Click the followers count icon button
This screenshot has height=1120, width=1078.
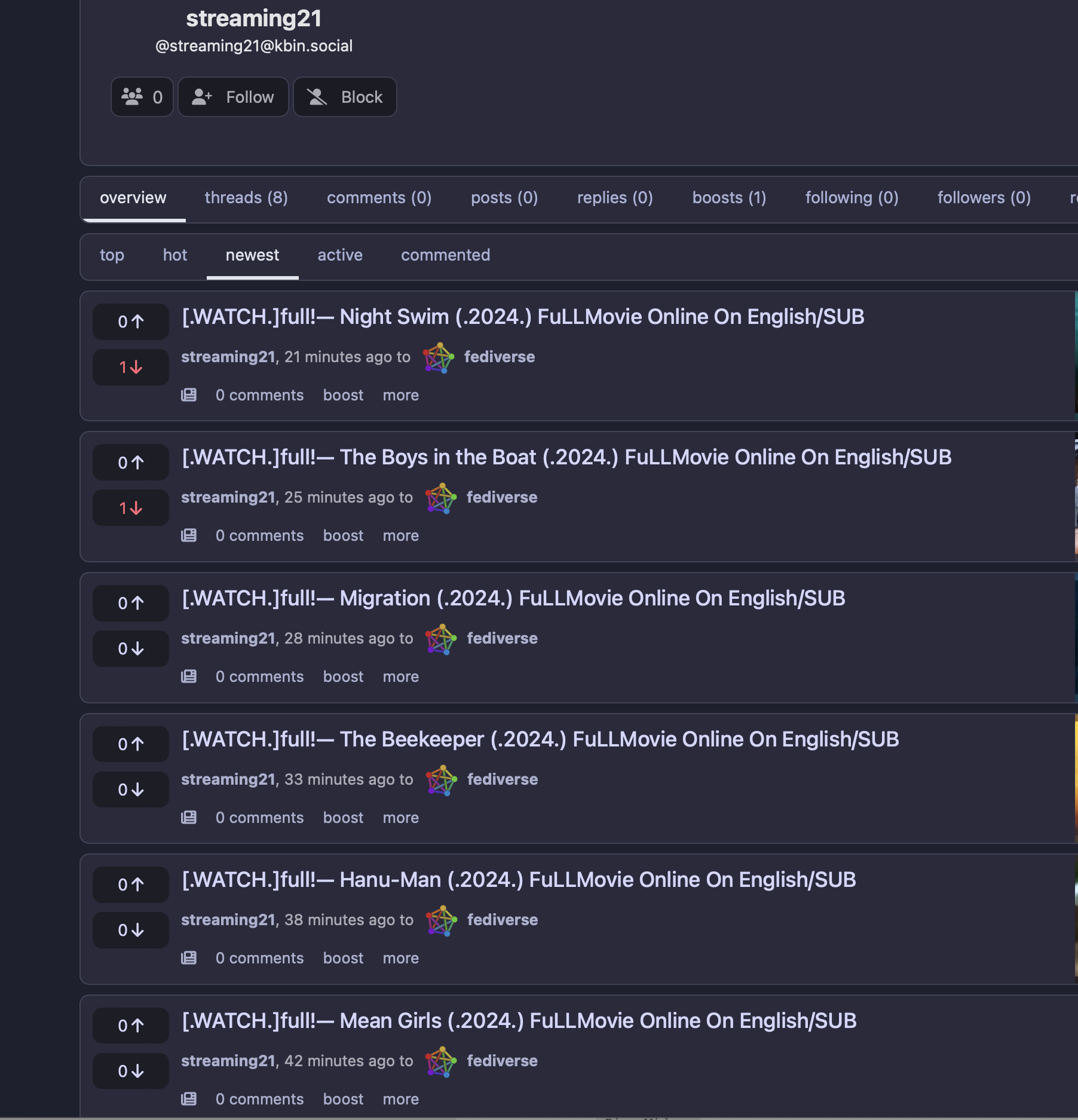click(142, 97)
